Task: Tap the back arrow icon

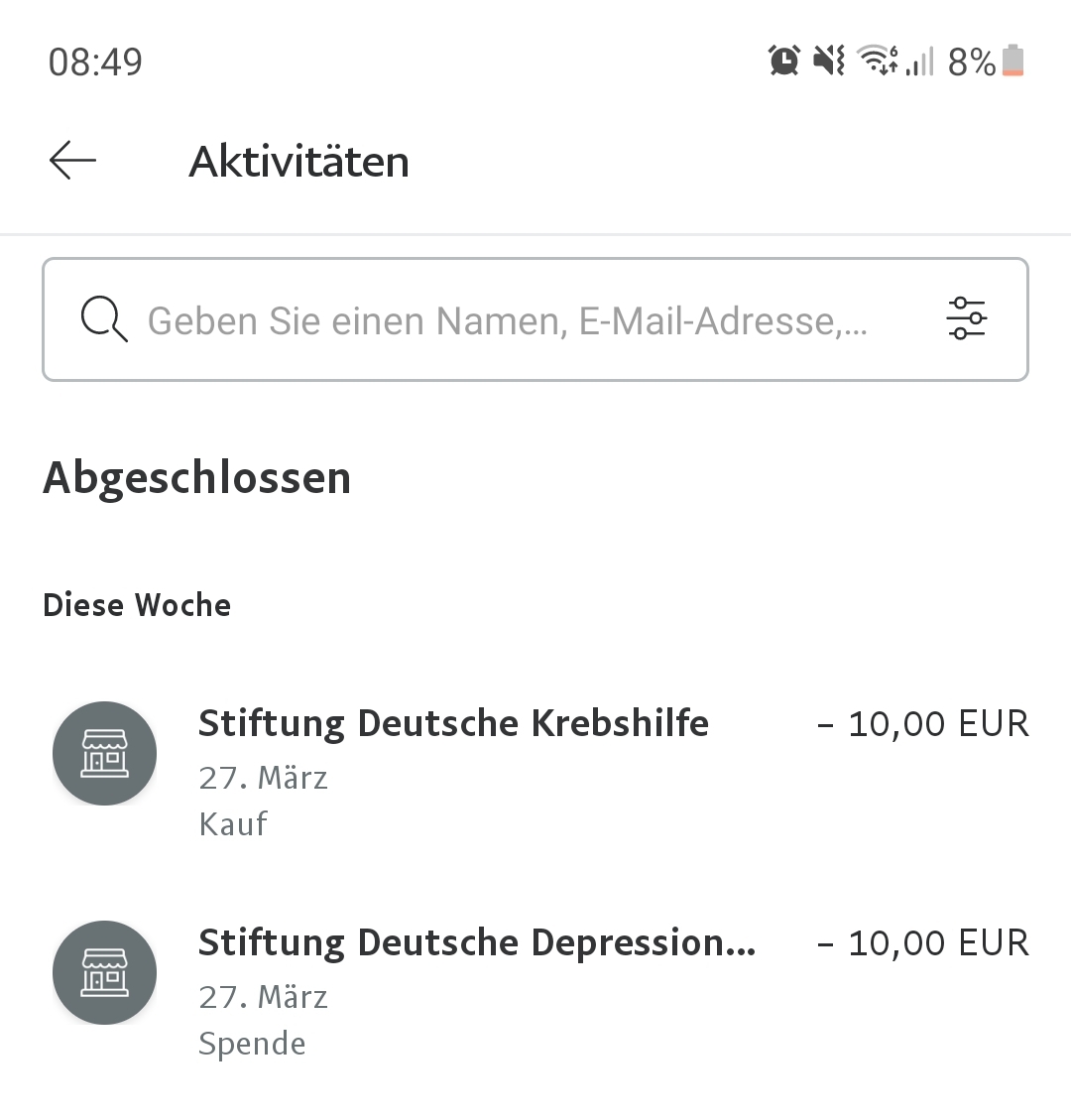Action: (72, 161)
